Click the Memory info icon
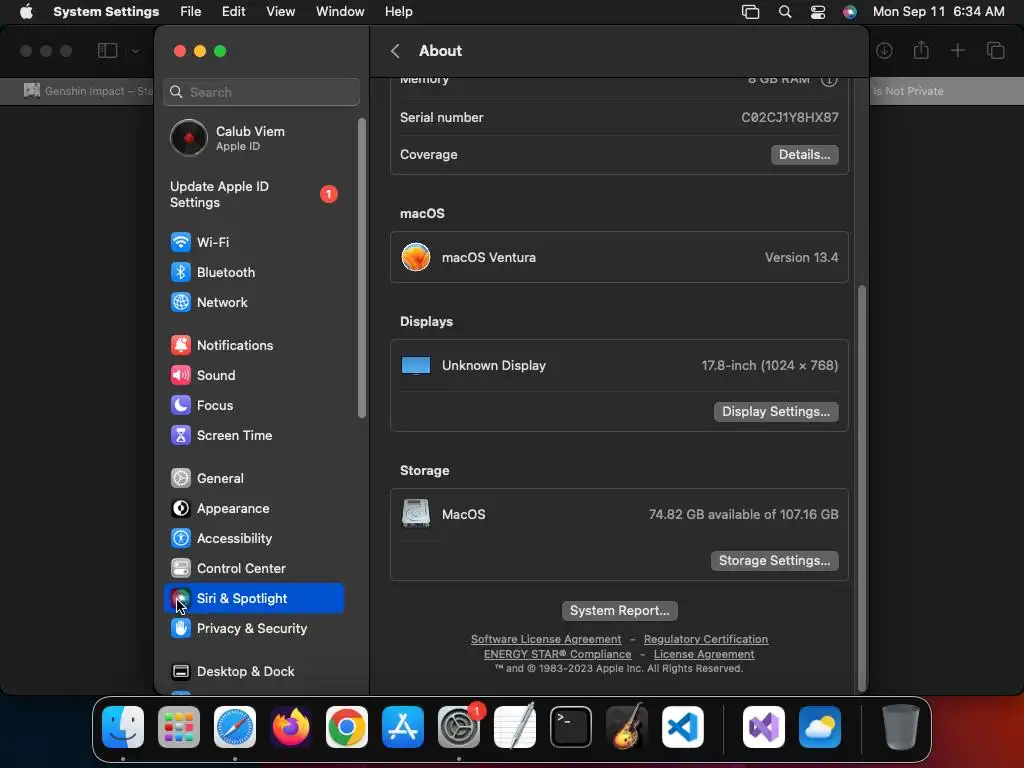 pos(829,80)
